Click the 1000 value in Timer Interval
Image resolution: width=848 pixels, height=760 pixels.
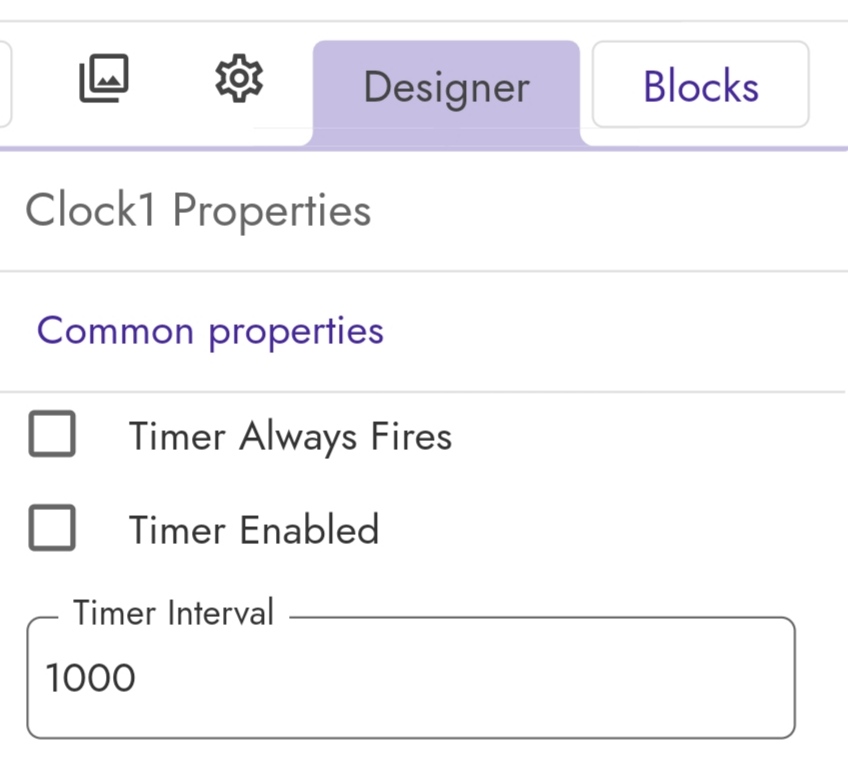point(90,677)
